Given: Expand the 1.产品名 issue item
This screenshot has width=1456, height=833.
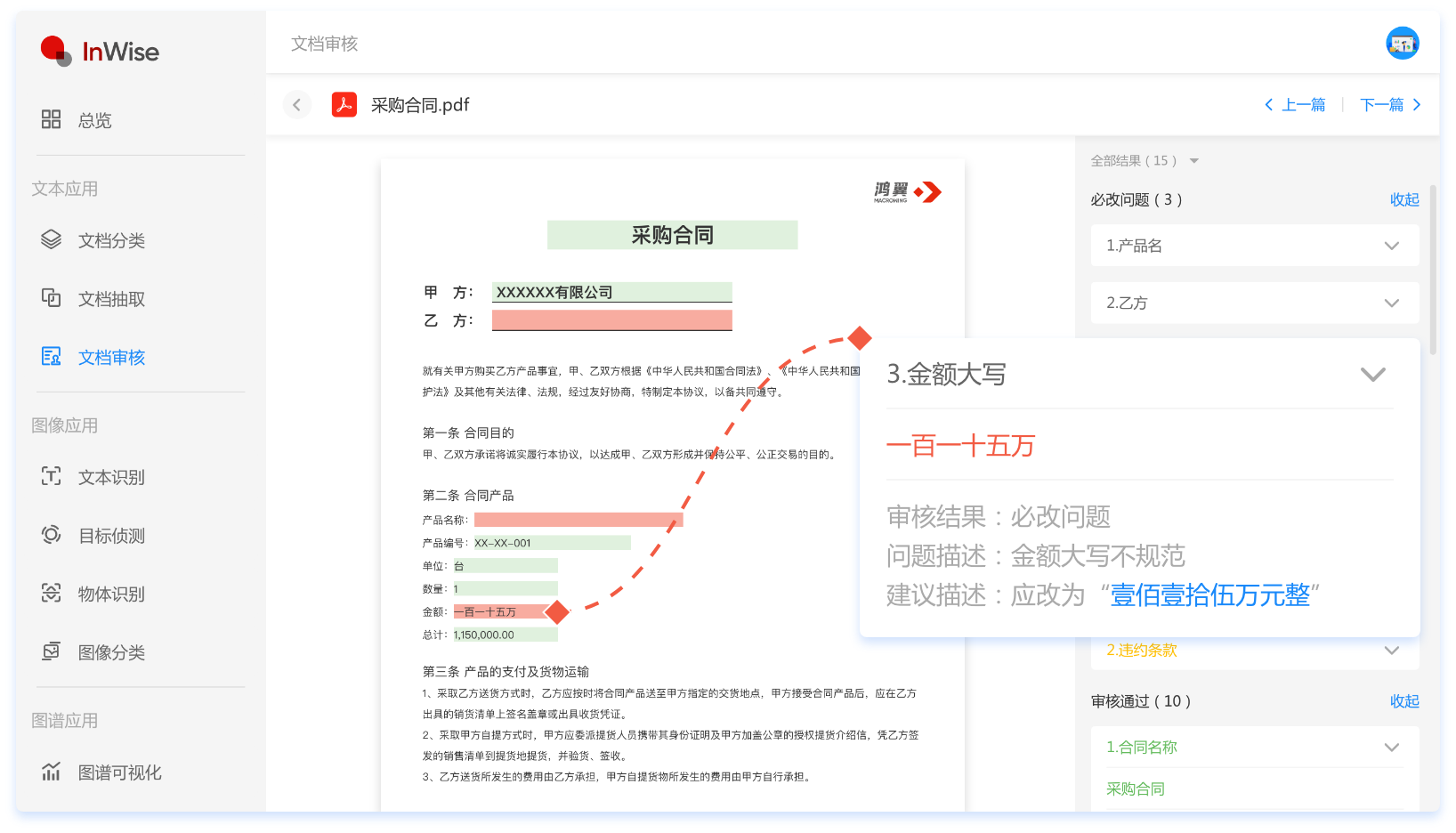Looking at the screenshot, I should coord(1255,246).
